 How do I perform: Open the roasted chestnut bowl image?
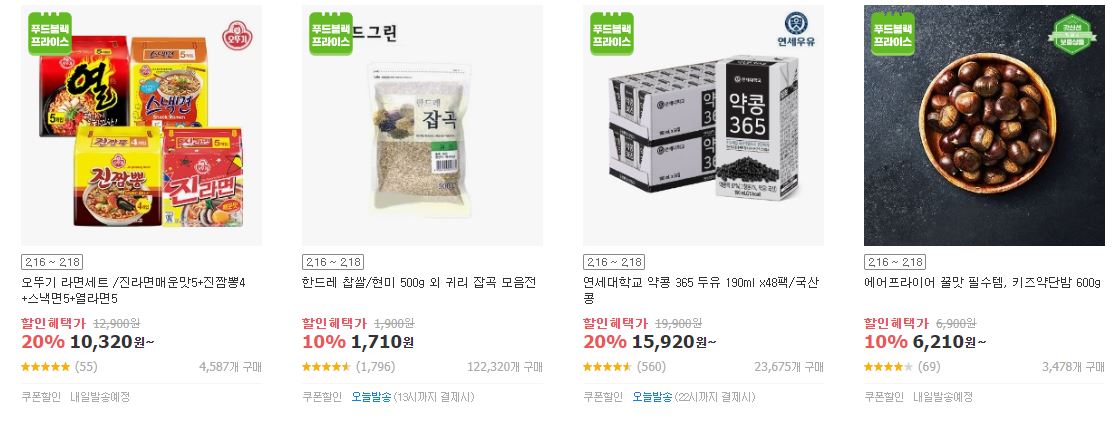pyautogui.click(x=984, y=126)
